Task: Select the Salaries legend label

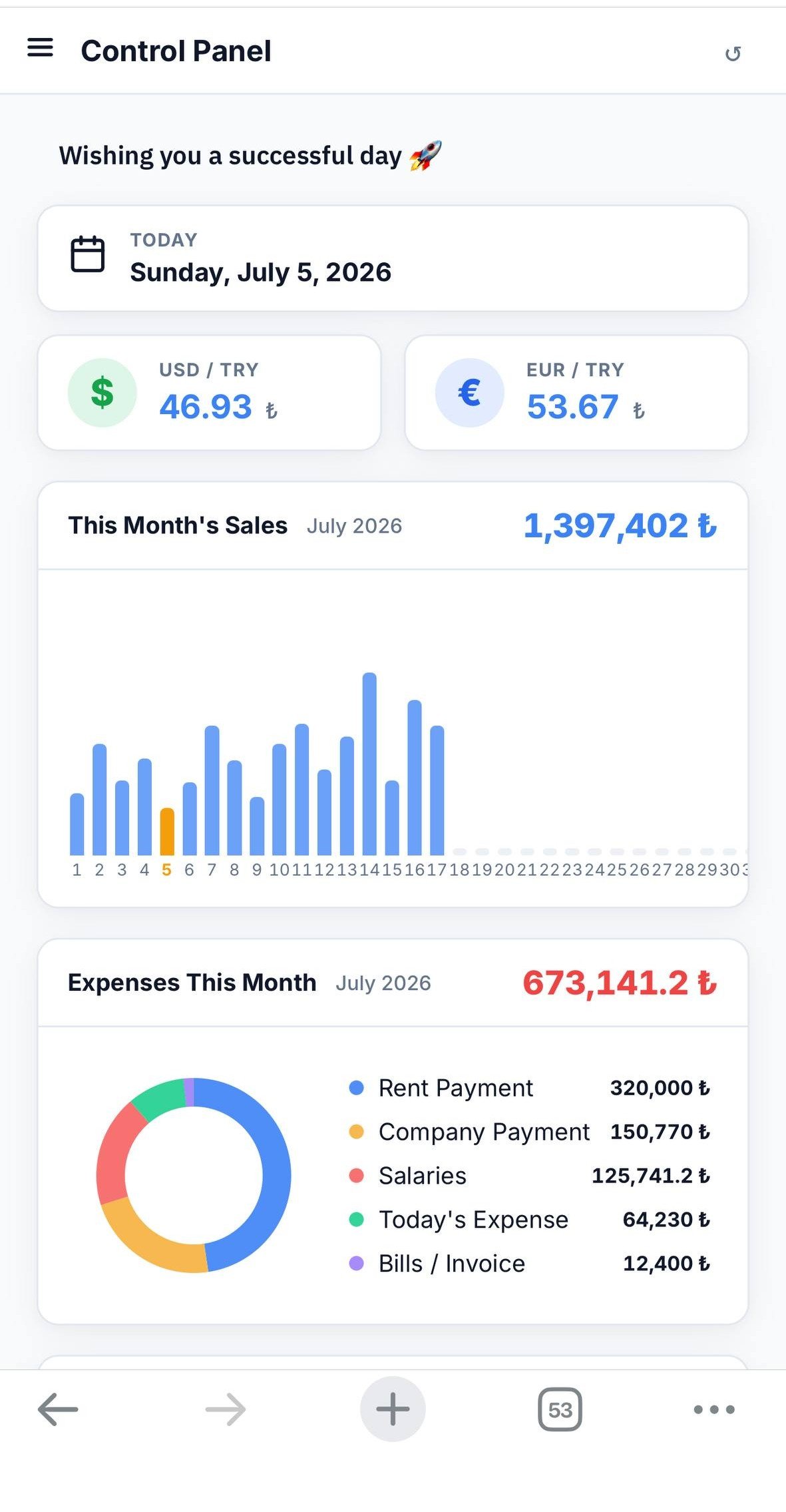Action: click(423, 1176)
